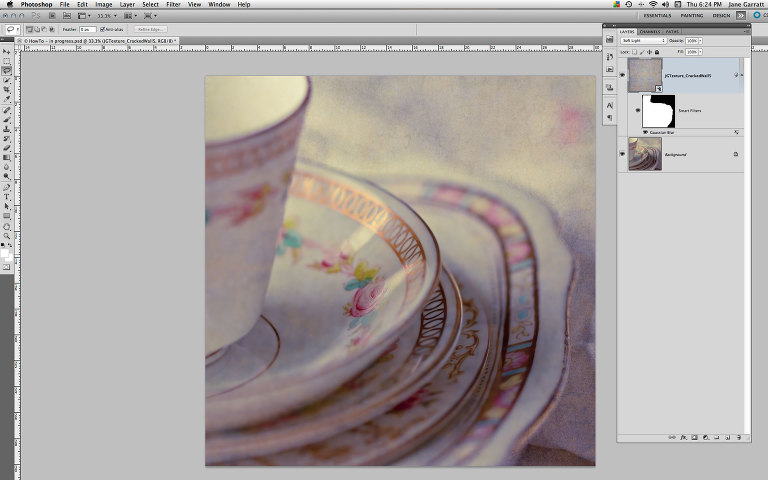Open the Filter menu
The width and height of the screenshot is (768, 480).
tap(173, 4)
